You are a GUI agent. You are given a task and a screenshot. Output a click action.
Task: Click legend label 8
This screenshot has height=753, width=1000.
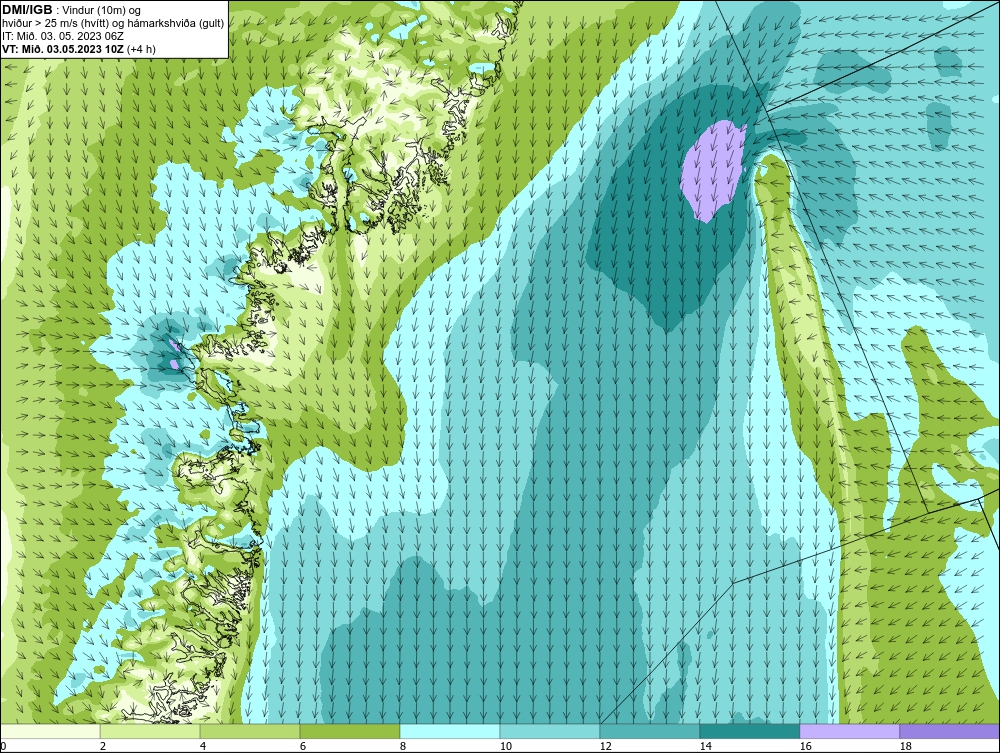(402, 746)
